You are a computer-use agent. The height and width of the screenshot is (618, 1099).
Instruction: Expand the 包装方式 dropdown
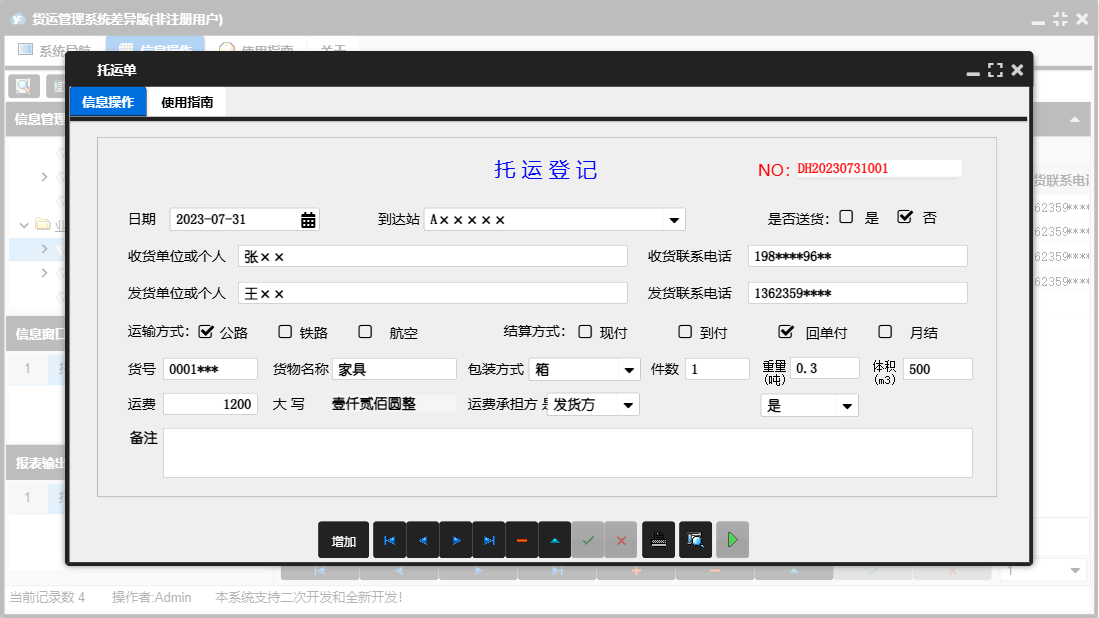(x=630, y=370)
